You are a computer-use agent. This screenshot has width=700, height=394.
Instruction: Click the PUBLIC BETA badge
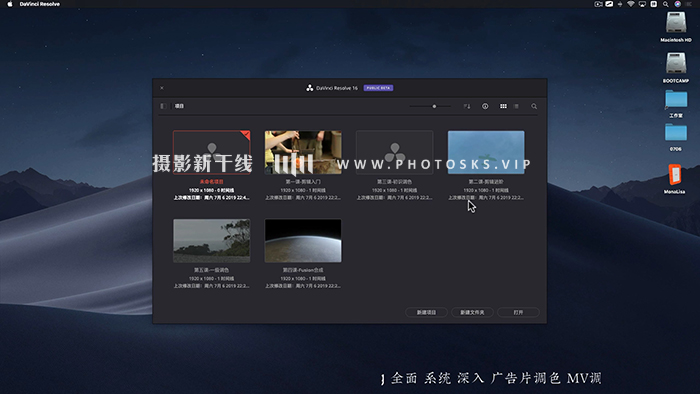378,88
